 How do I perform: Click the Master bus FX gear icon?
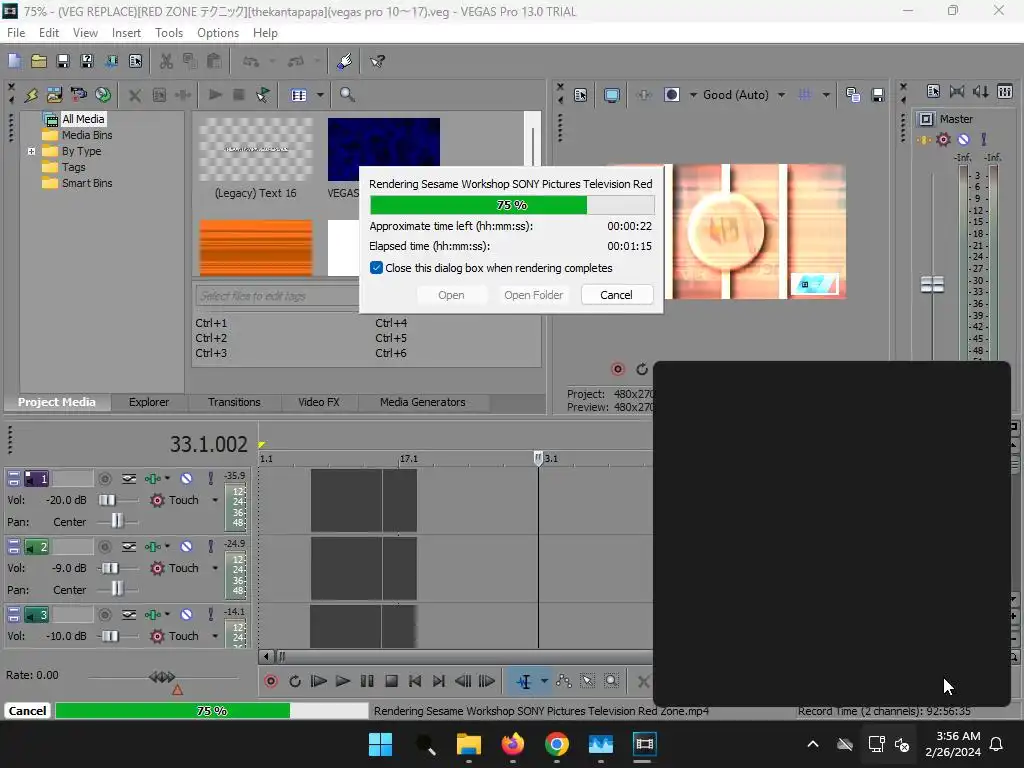coord(944,139)
